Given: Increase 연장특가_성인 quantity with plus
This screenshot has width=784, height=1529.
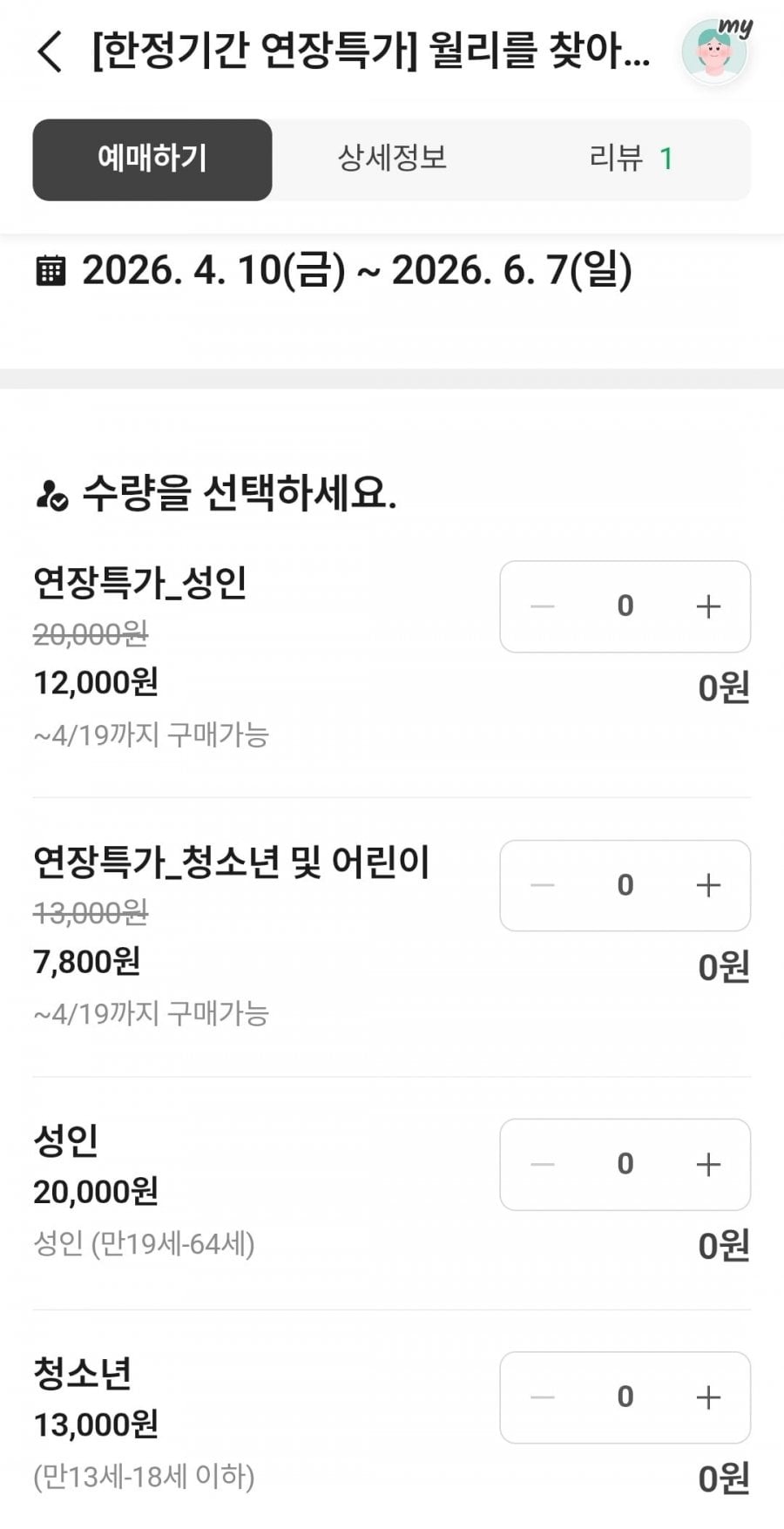Looking at the screenshot, I should pyautogui.click(x=708, y=606).
